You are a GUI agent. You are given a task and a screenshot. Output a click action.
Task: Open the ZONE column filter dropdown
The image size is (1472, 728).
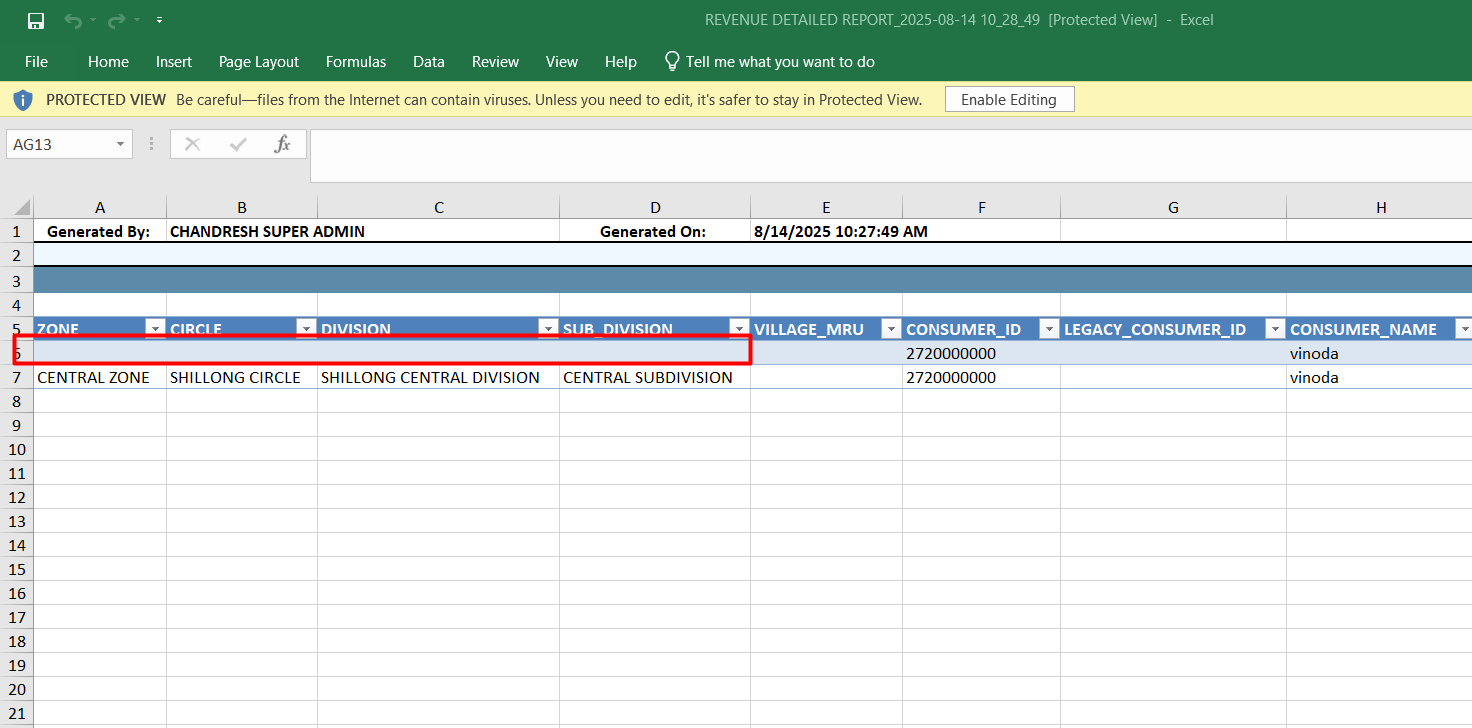[156, 329]
